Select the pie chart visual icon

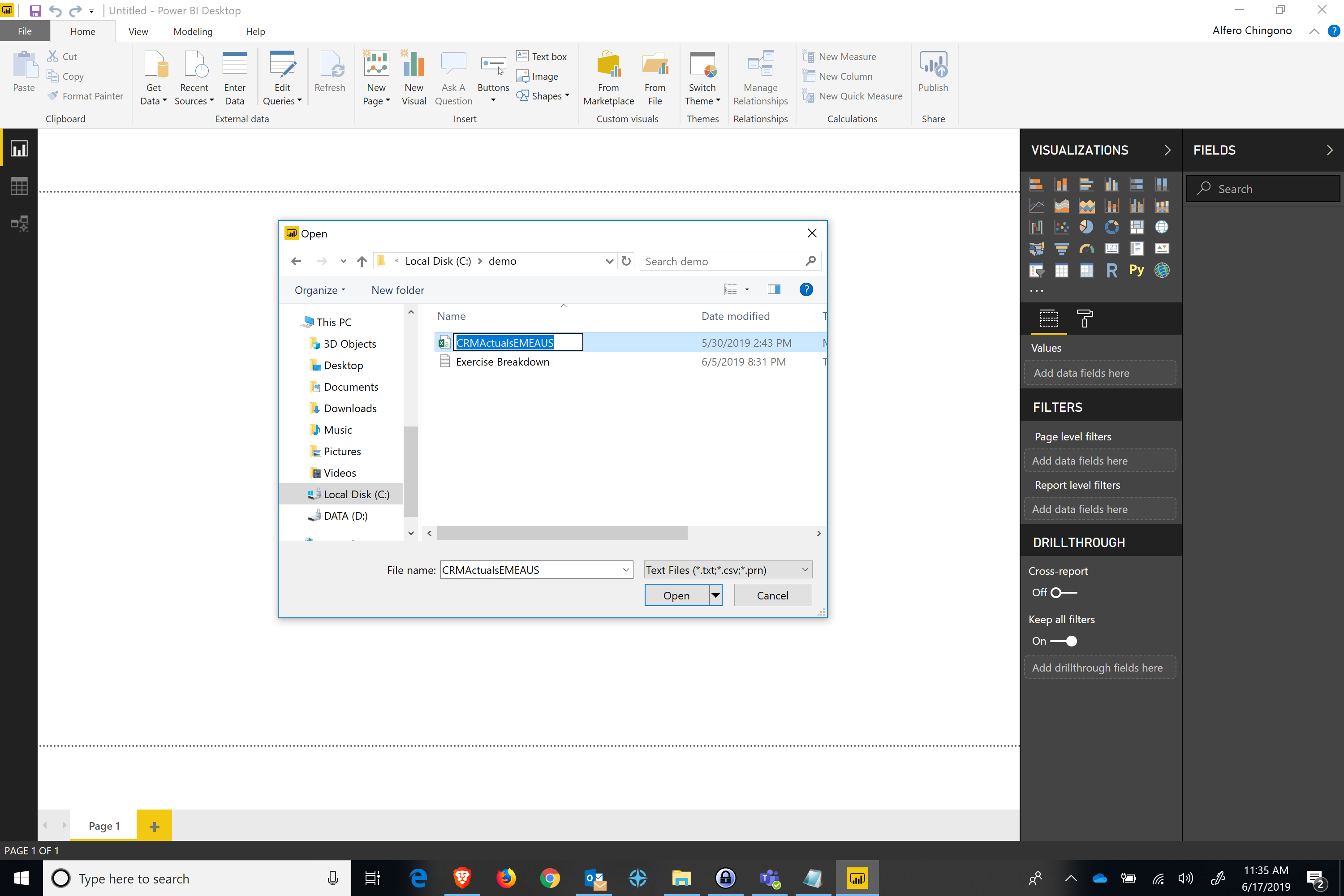click(1086, 227)
